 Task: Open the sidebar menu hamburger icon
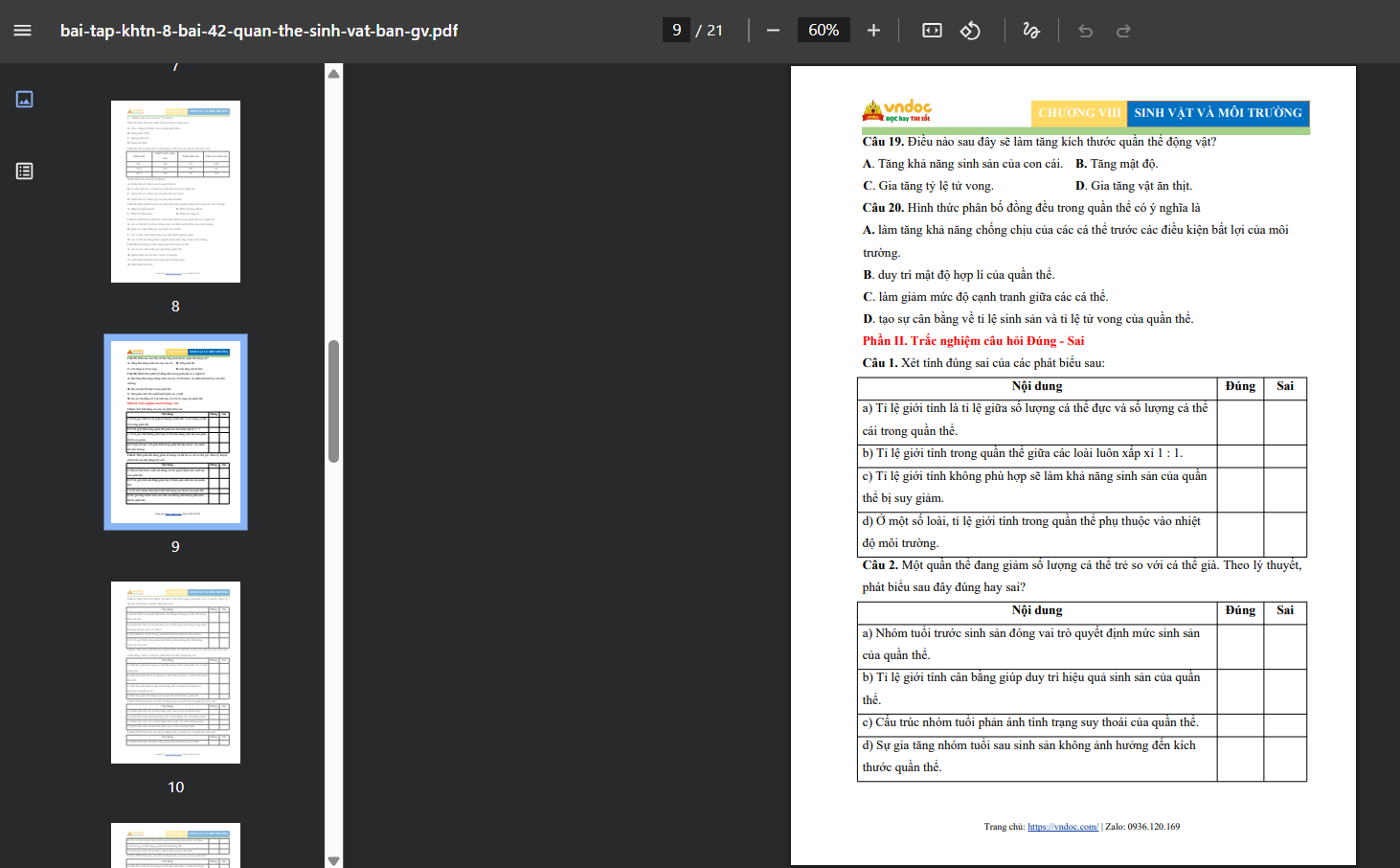click(x=23, y=31)
